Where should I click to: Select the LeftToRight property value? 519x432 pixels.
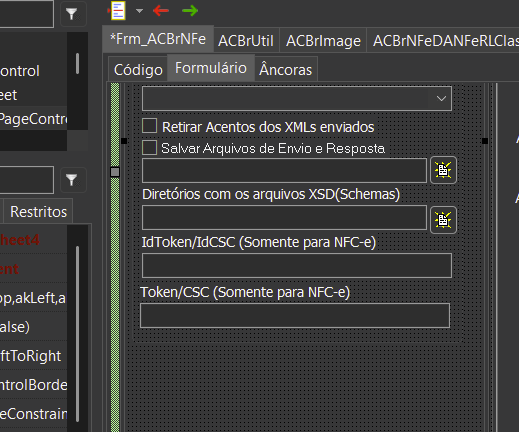coord(33,356)
